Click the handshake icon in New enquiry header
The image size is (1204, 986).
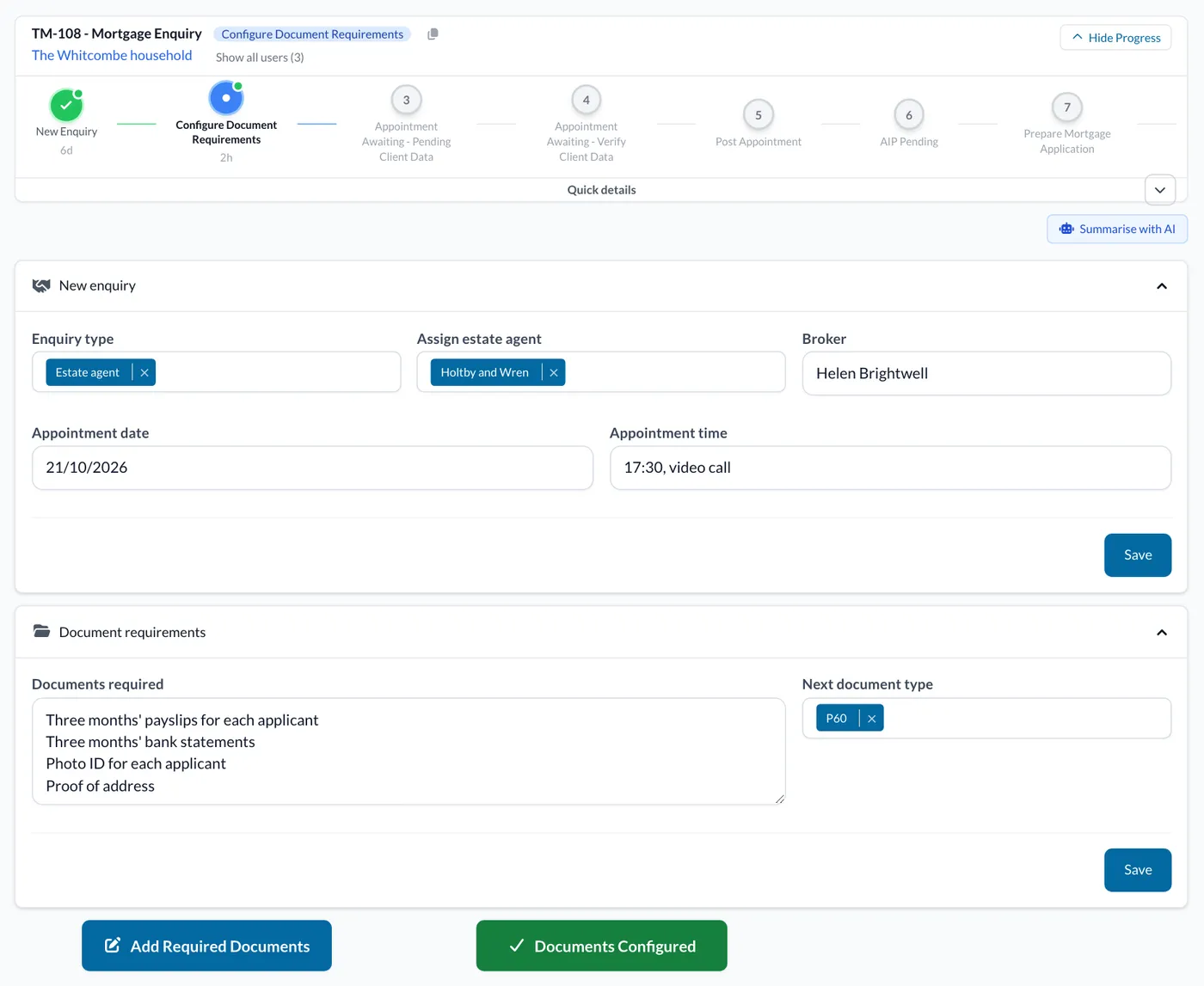pyautogui.click(x=41, y=285)
